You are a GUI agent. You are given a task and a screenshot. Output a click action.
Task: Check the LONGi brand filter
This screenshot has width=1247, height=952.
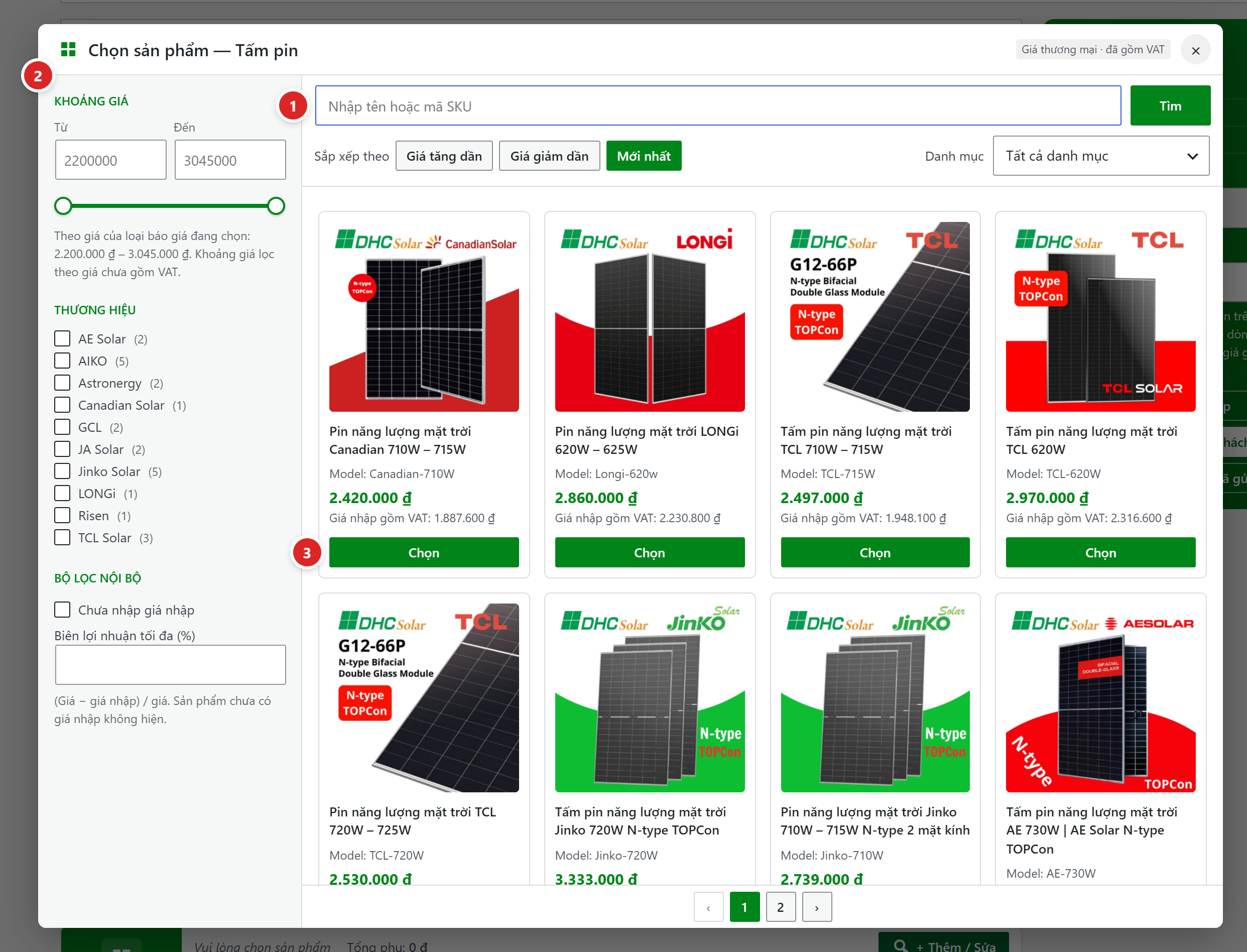(62, 494)
